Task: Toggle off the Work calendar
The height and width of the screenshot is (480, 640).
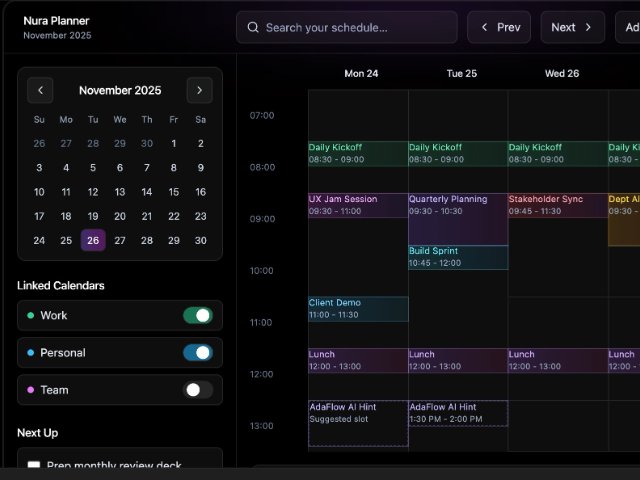Action: (x=197, y=315)
